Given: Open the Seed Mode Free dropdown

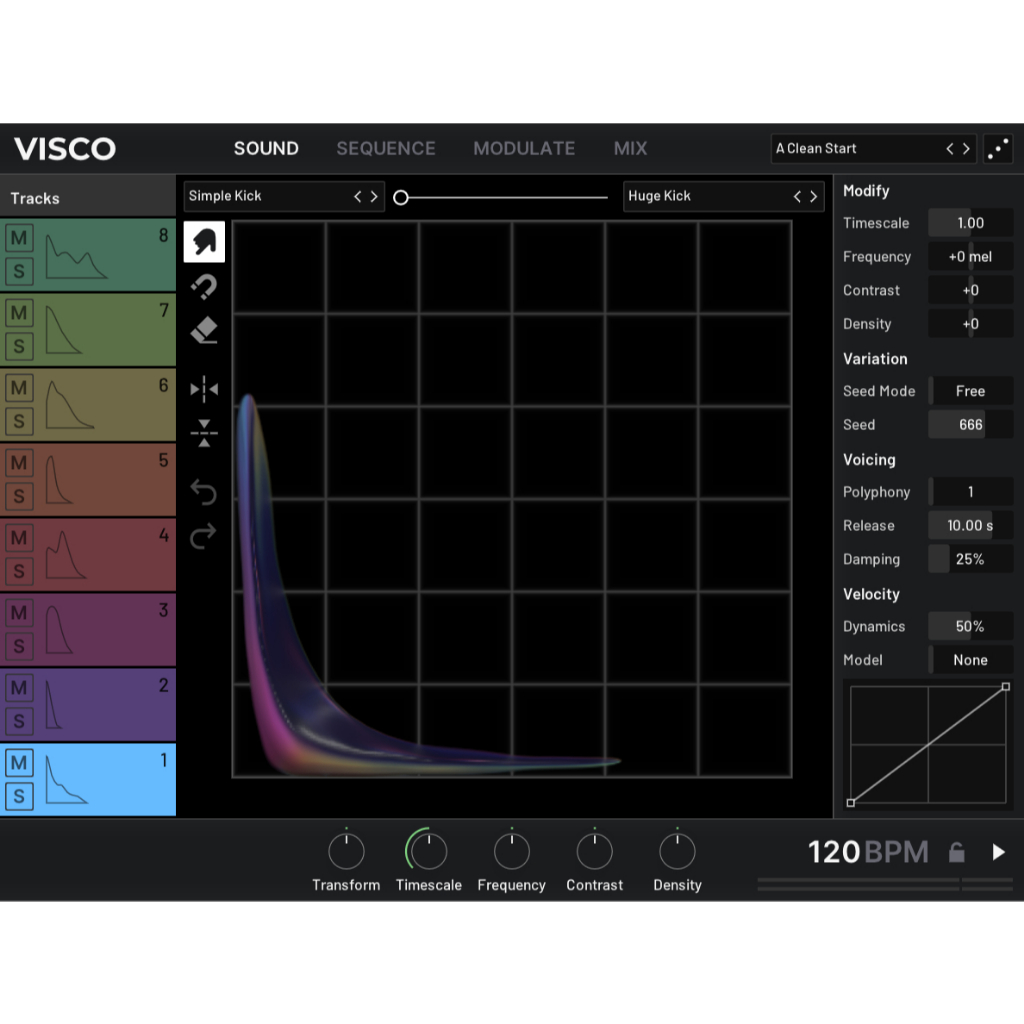Looking at the screenshot, I should tap(971, 391).
